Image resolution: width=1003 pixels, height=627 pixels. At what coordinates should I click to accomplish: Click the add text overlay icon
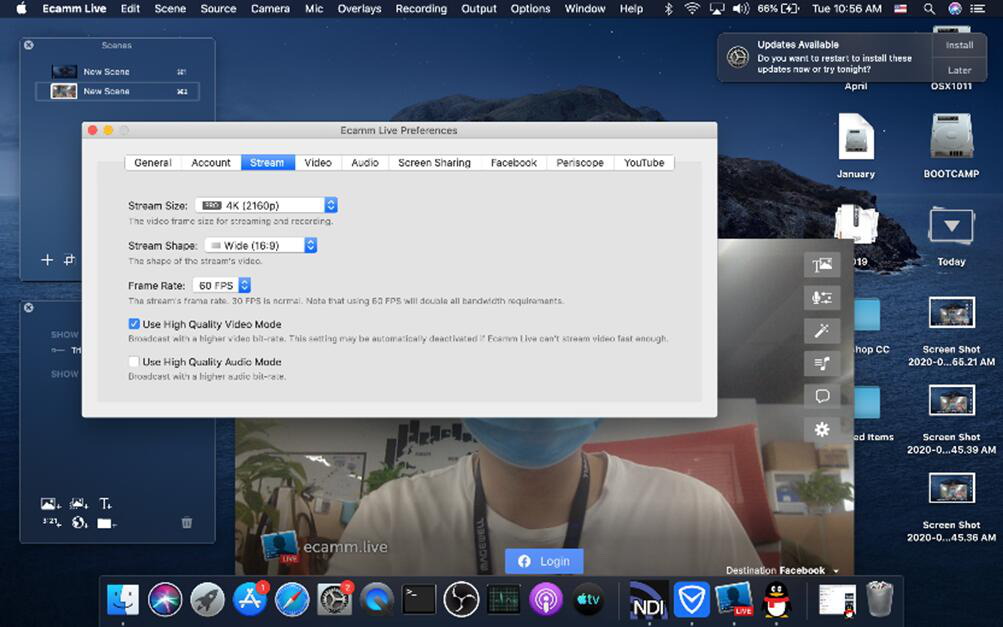(x=105, y=503)
